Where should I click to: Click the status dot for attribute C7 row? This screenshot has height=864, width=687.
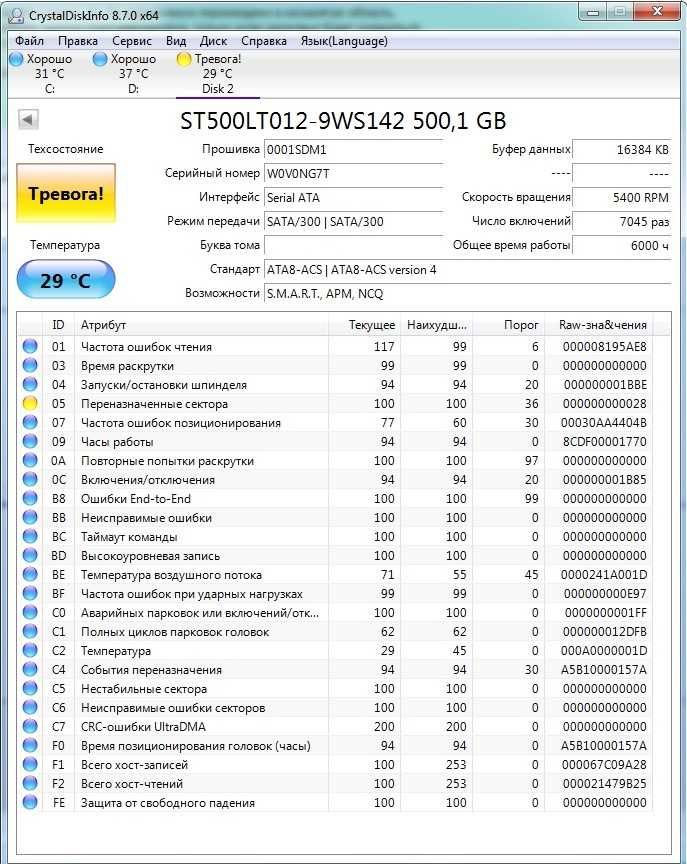30,726
